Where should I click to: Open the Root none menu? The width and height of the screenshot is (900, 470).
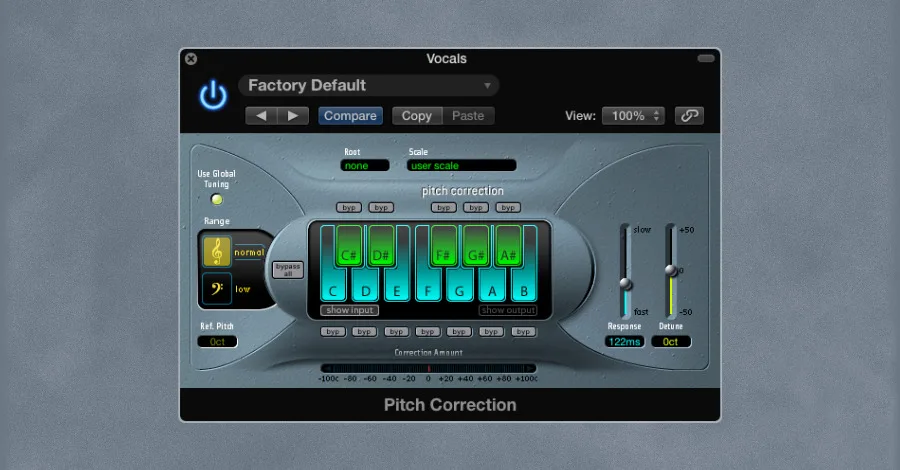click(365, 166)
